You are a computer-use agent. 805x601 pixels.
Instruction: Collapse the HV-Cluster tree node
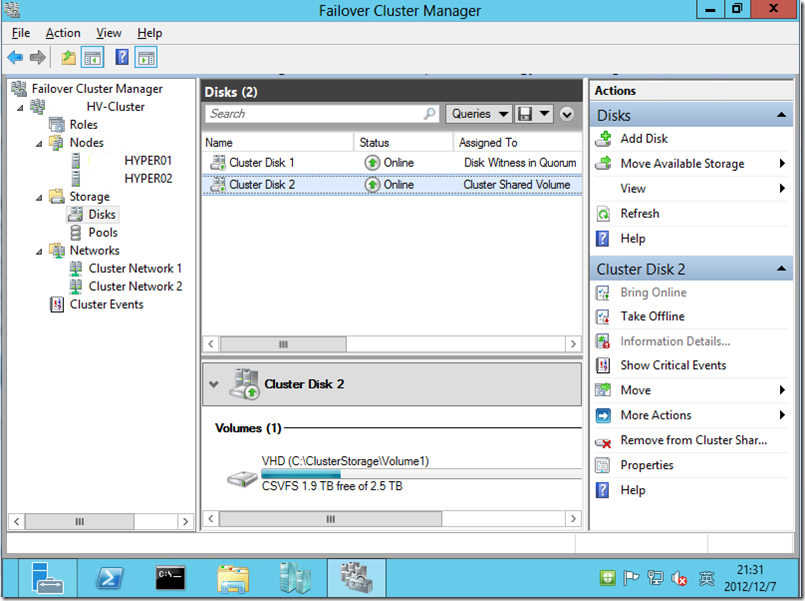(x=20, y=107)
